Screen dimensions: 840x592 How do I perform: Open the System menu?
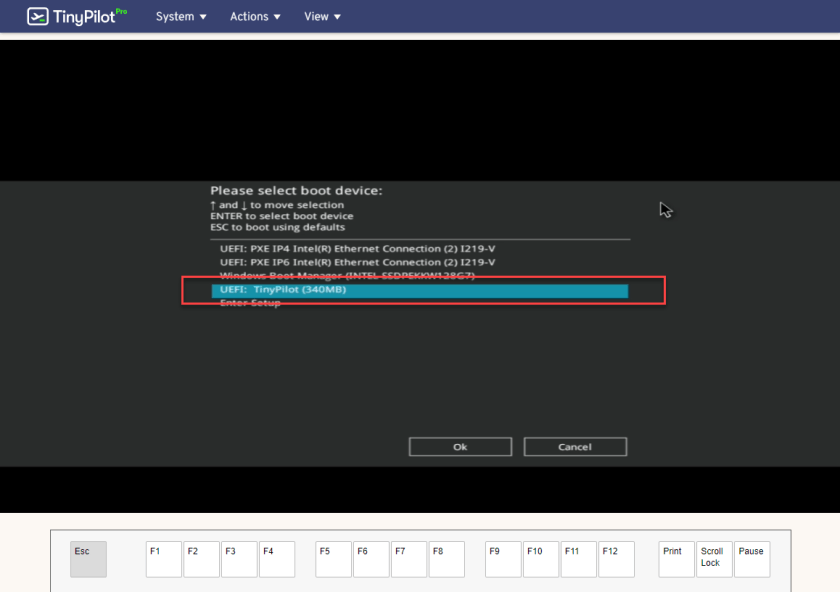(x=181, y=17)
